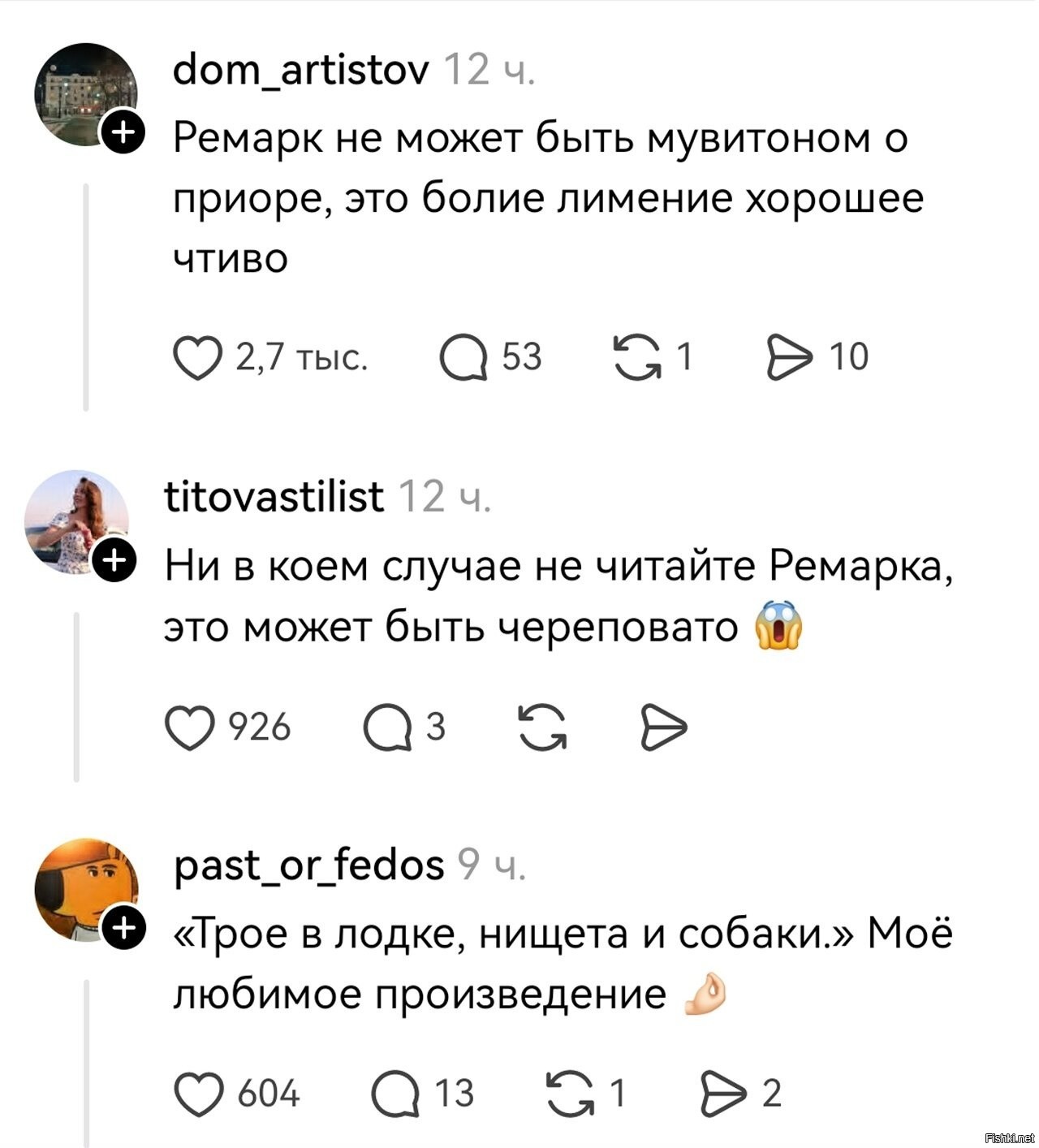Like the past_or_fedos comment
This screenshot has height=1148, width=1039.
(200, 1094)
